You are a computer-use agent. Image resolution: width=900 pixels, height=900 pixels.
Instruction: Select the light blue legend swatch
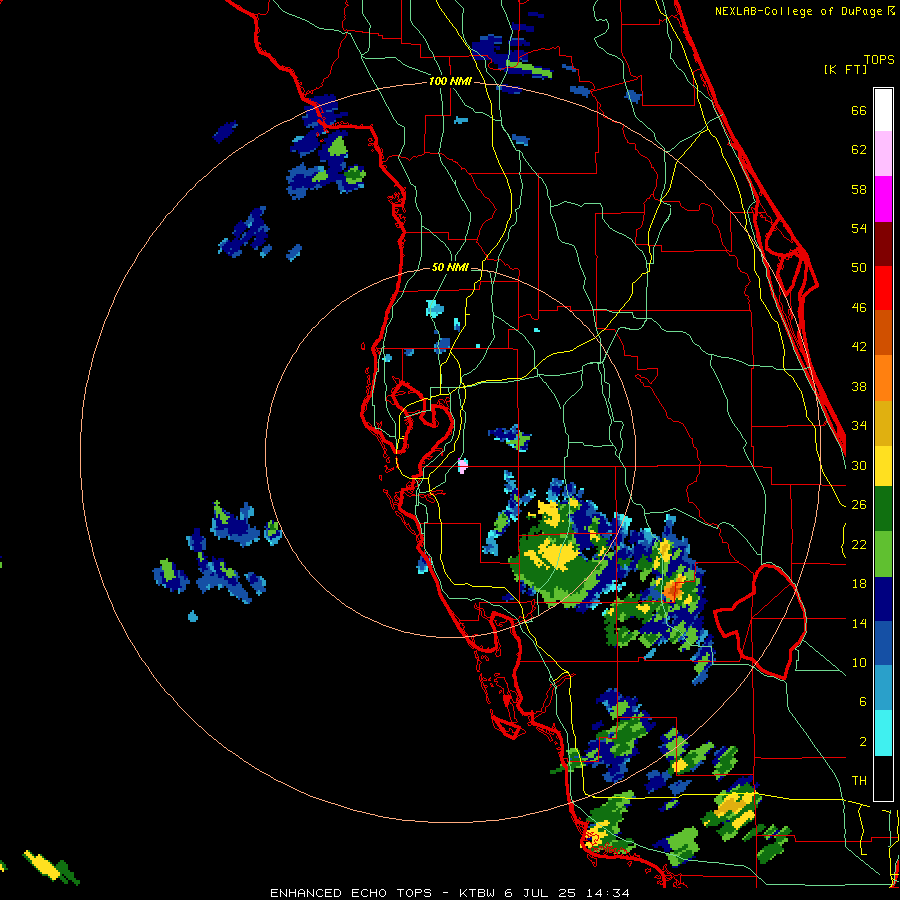click(883, 689)
